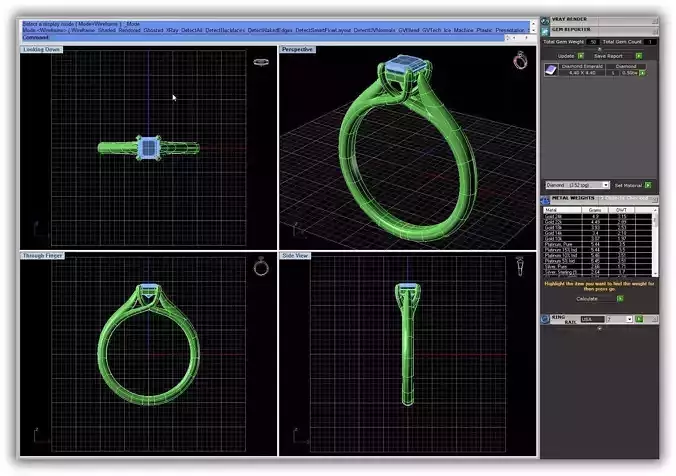Click the Total Gem Count value field

tap(650, 42)
